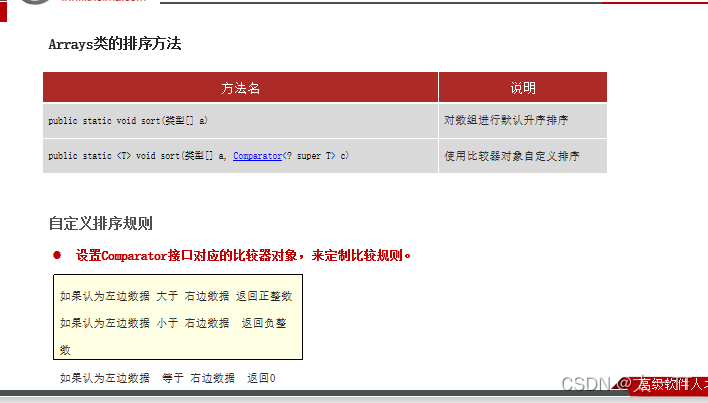Select cell 'public static void sort(类型[] a)'
Screen dimensions: 708x403
(x=241, y=120)
